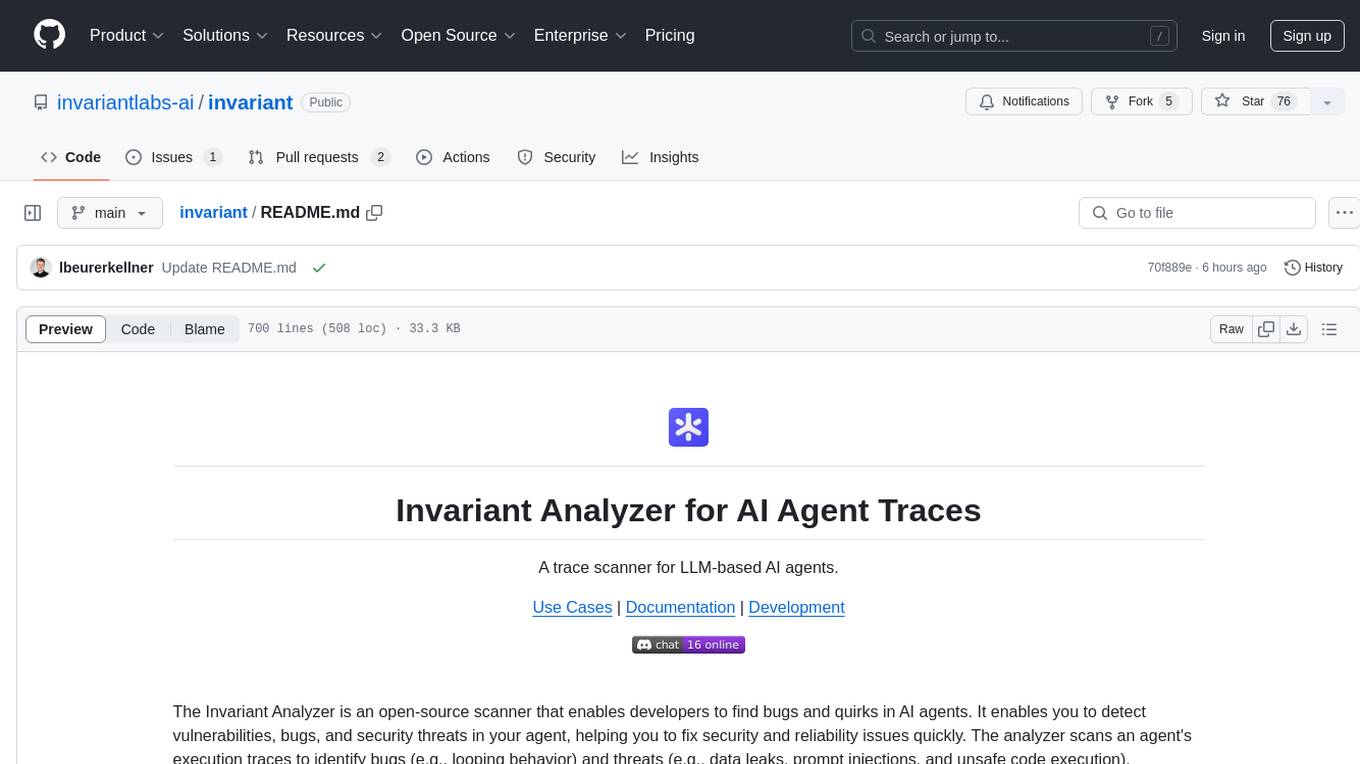Image resolution: width=1360 pixels, height=764 pixels.
Task: Click the Fork count 5
Action: click(x=1167, y=102)
